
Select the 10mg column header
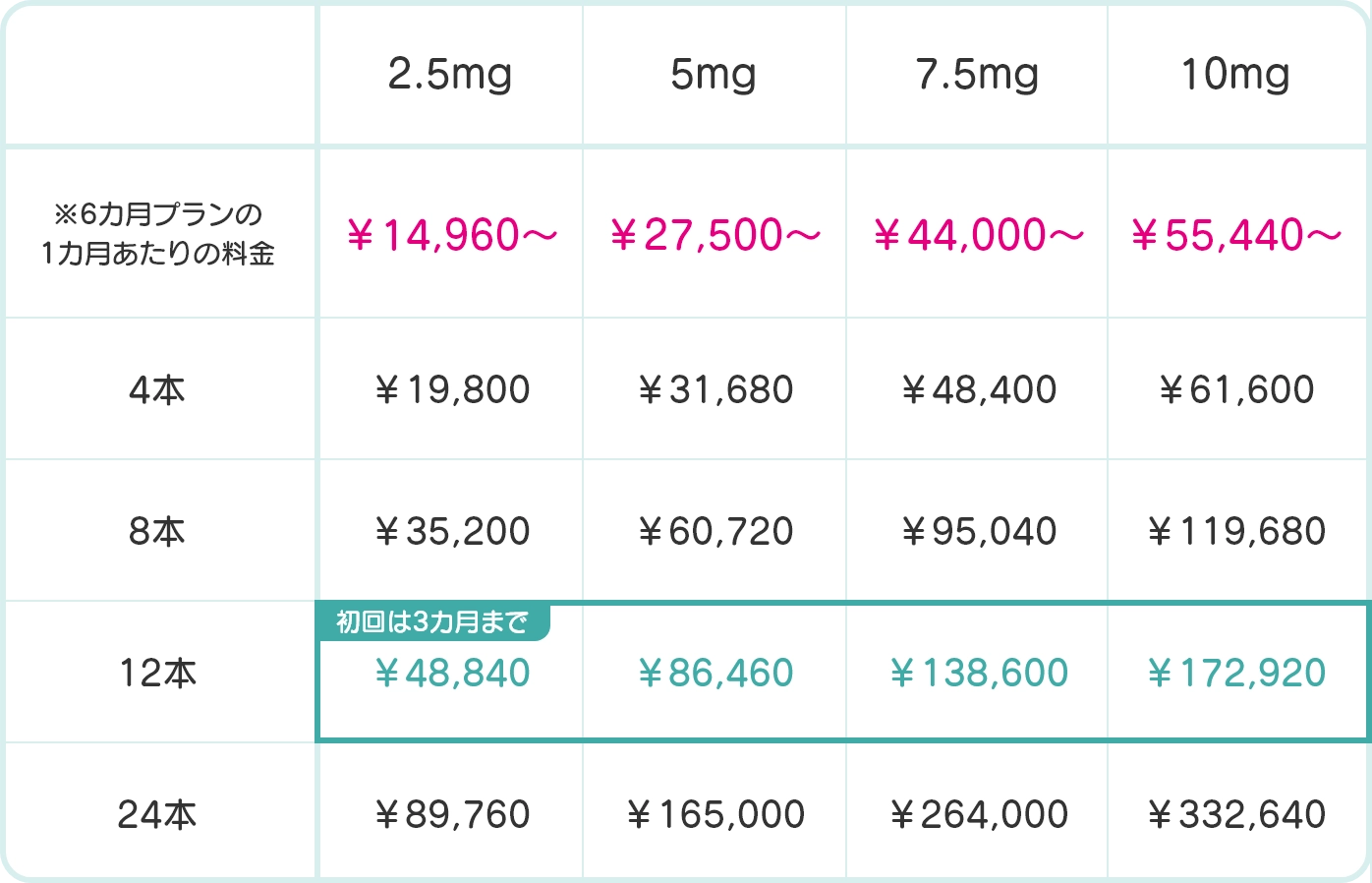(1235, 75)
